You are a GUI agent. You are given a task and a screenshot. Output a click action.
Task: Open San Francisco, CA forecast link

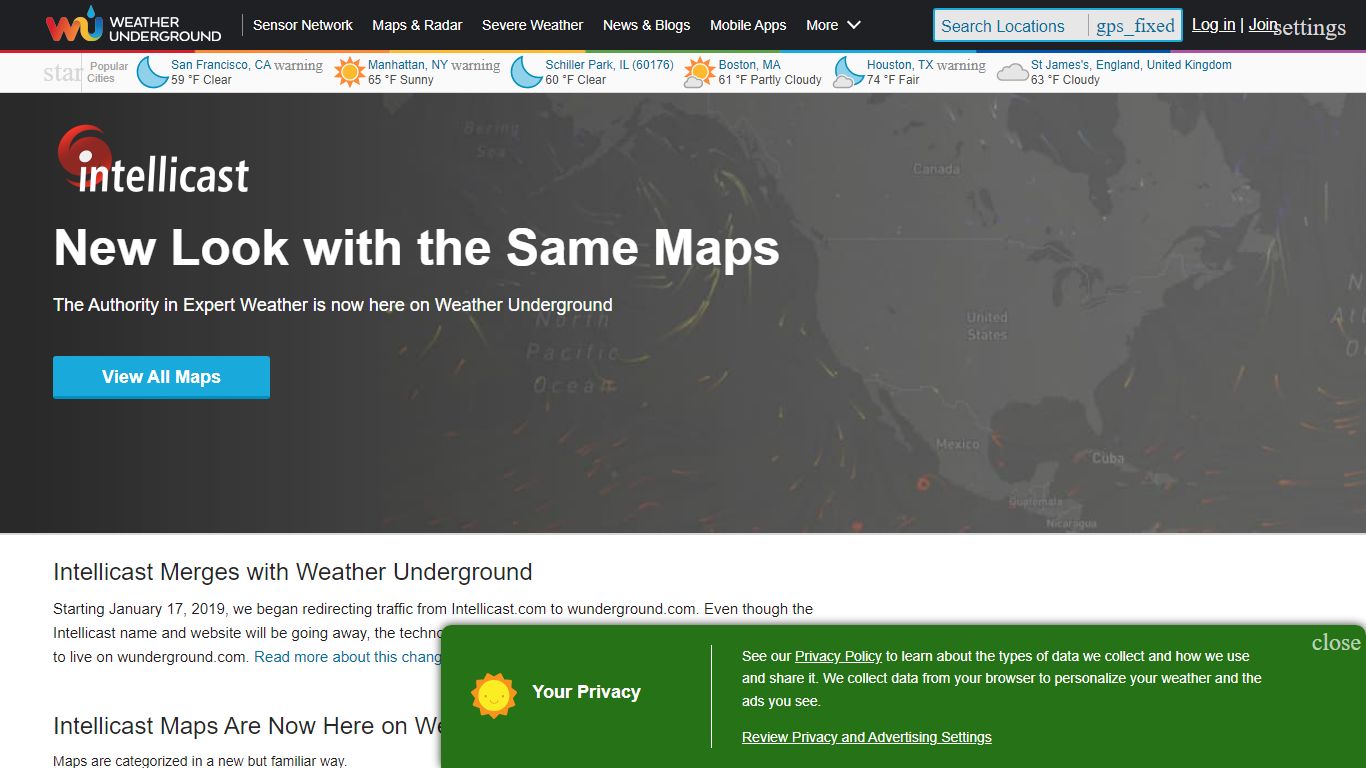[x=221, y=65]
